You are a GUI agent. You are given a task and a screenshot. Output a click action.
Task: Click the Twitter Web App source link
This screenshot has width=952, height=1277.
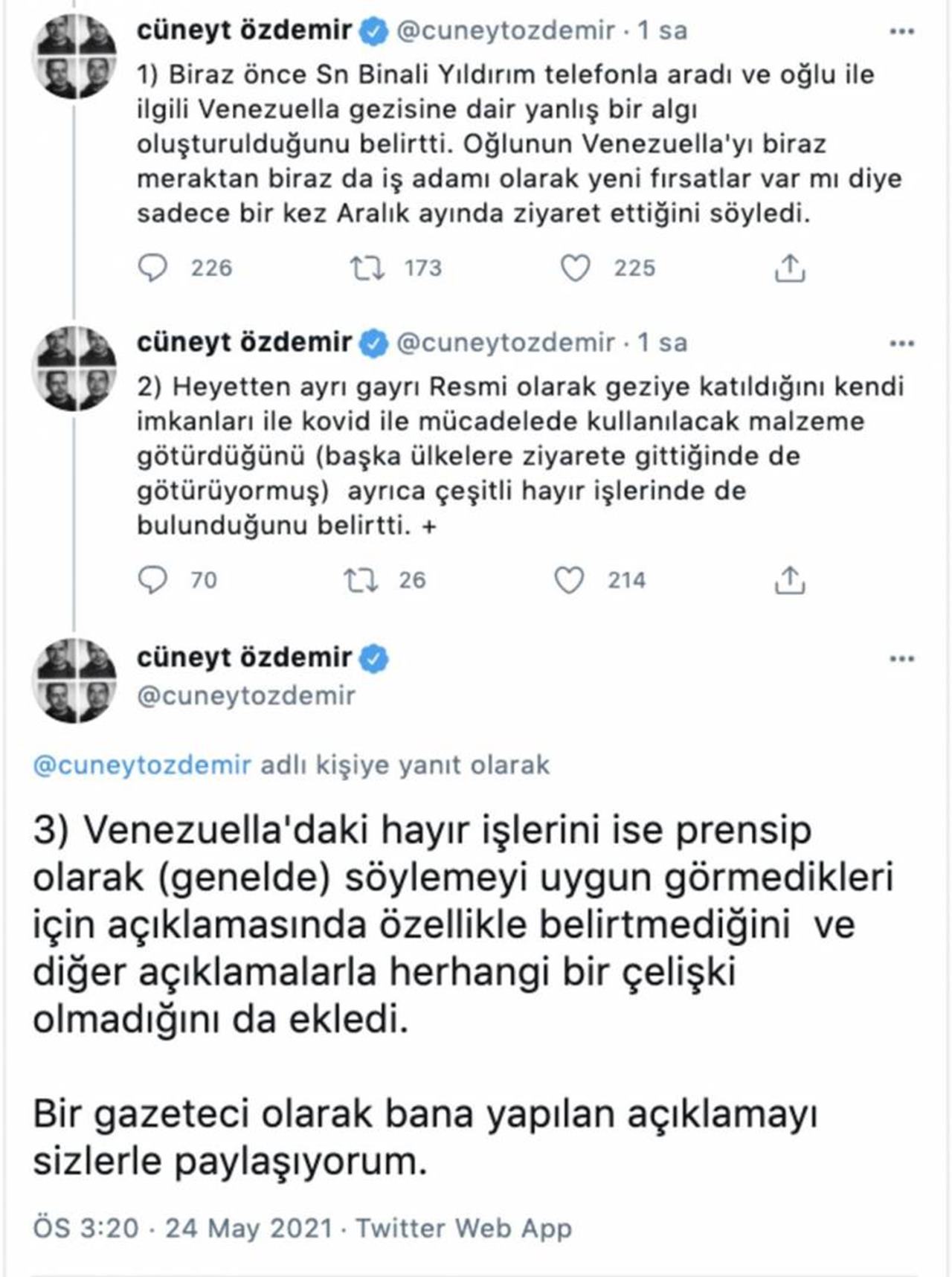(463, 1228)
